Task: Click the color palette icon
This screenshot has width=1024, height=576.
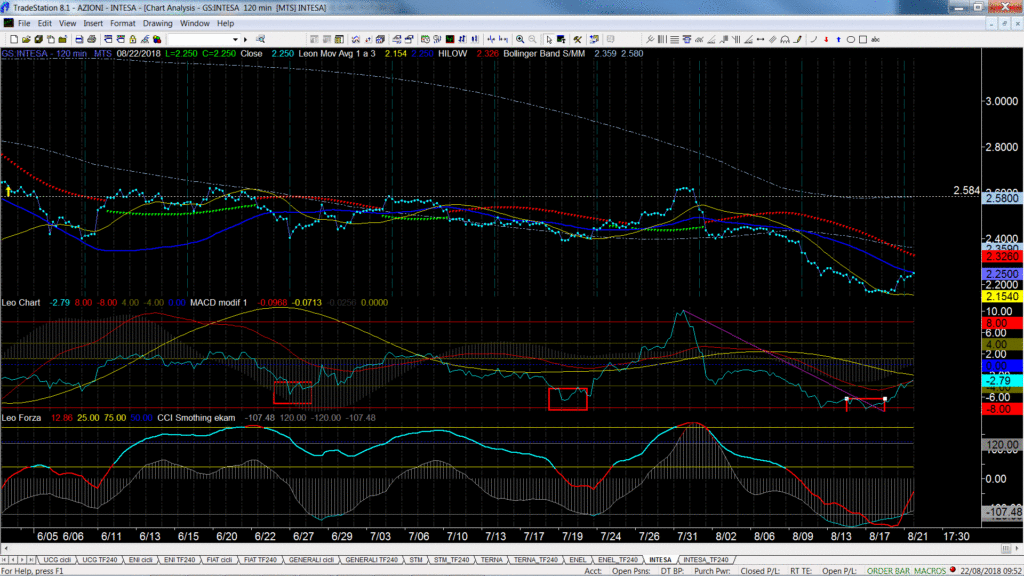Action: tap(157, 40)
